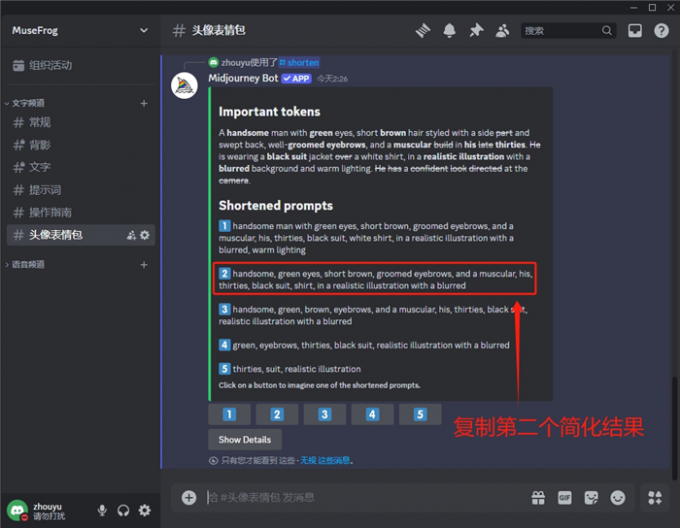680x528 pixels.
Task: Open user settings gear icon
Action: coord(144,510)
